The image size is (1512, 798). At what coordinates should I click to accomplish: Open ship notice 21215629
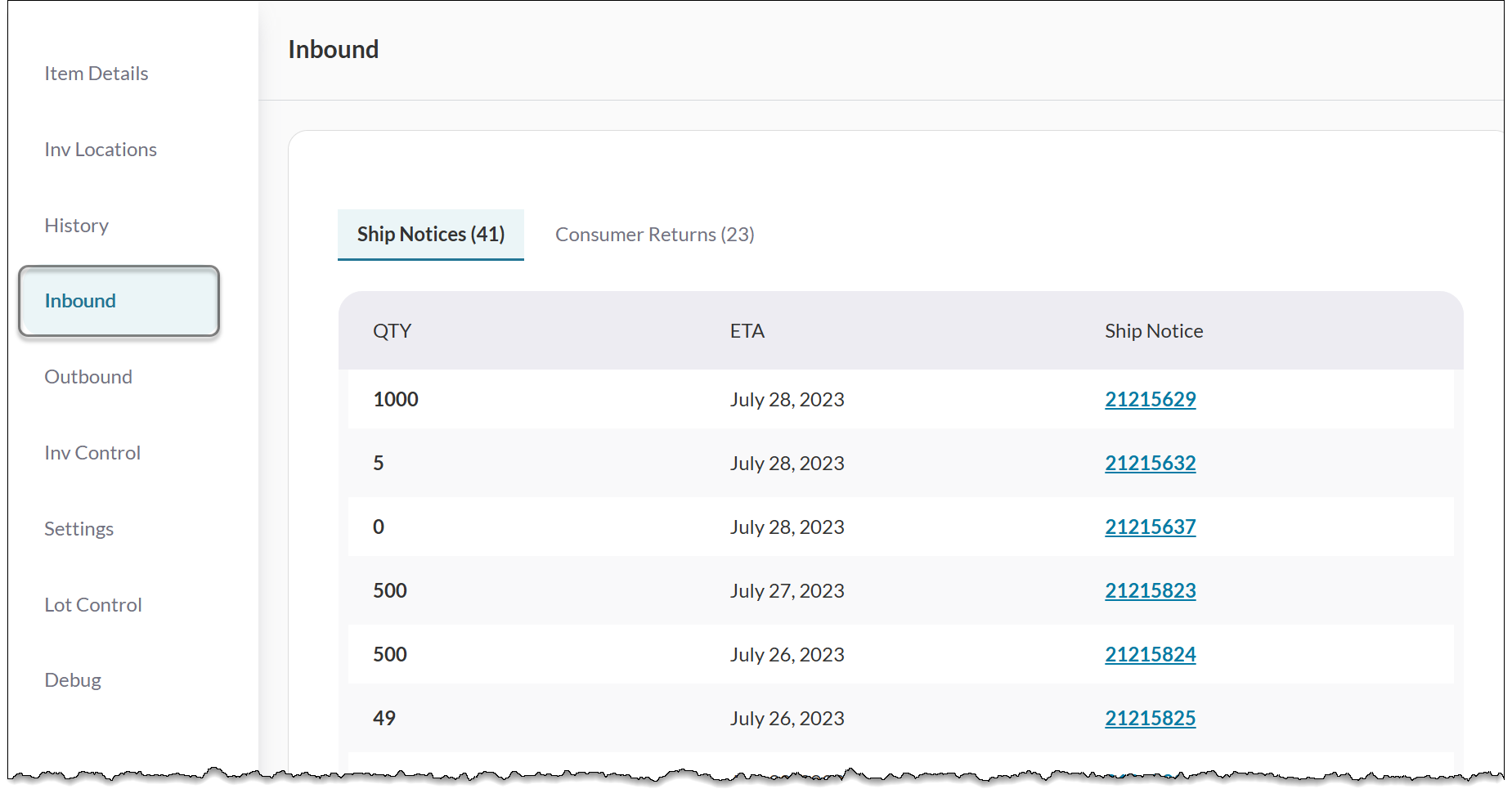[x=1150, y=400]
